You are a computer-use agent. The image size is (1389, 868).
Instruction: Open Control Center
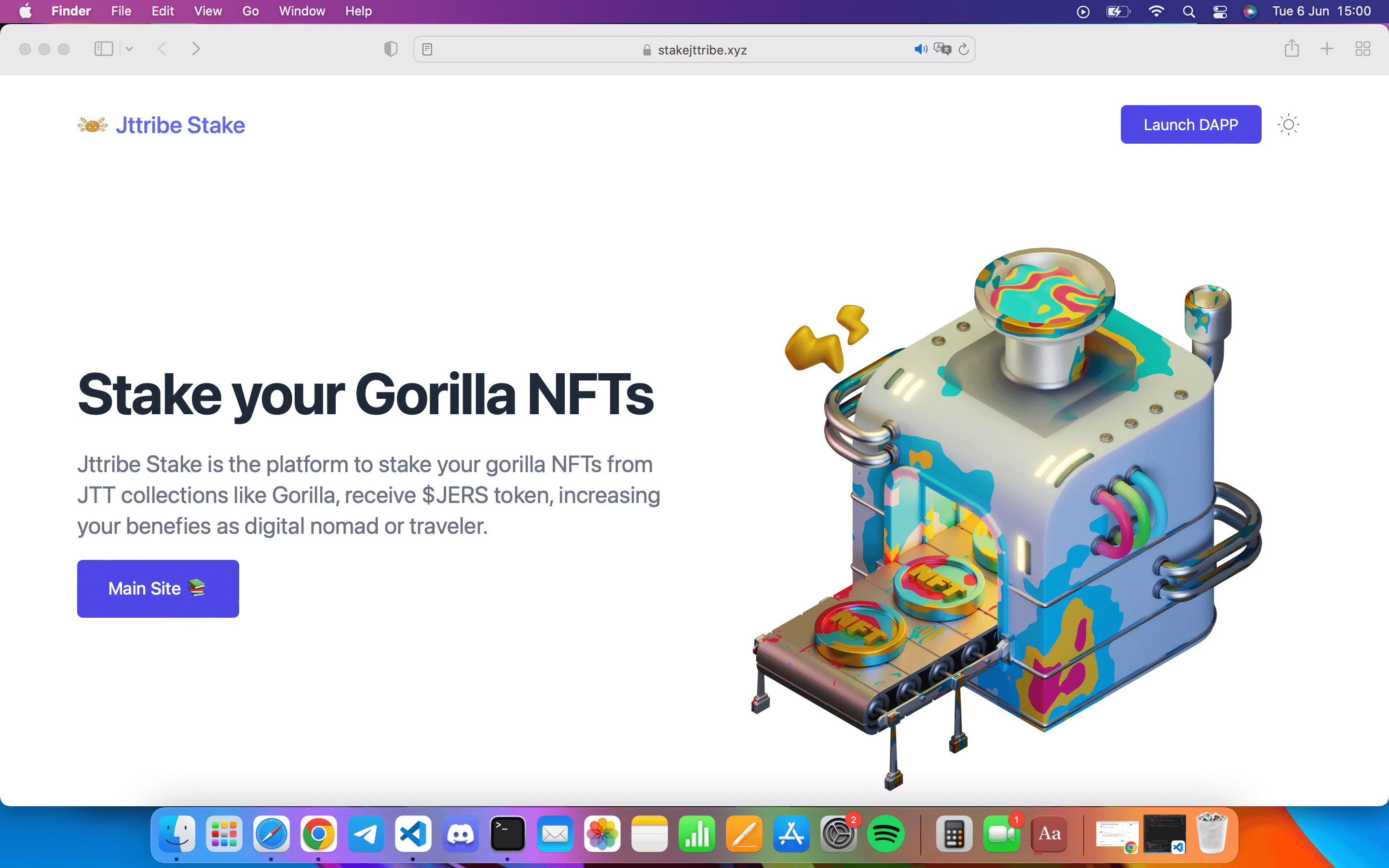1220,12
